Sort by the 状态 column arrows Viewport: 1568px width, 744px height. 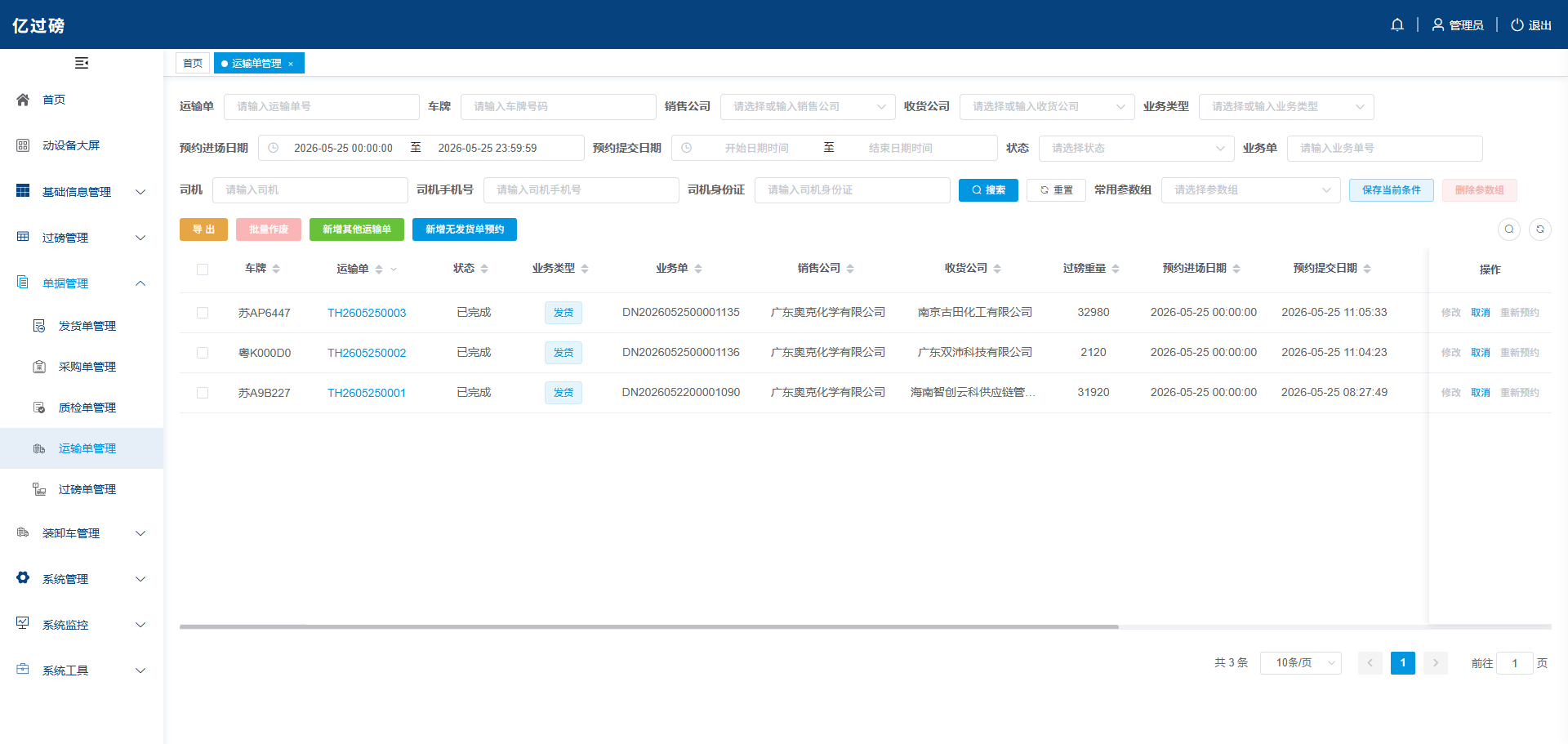coord(484,269)
